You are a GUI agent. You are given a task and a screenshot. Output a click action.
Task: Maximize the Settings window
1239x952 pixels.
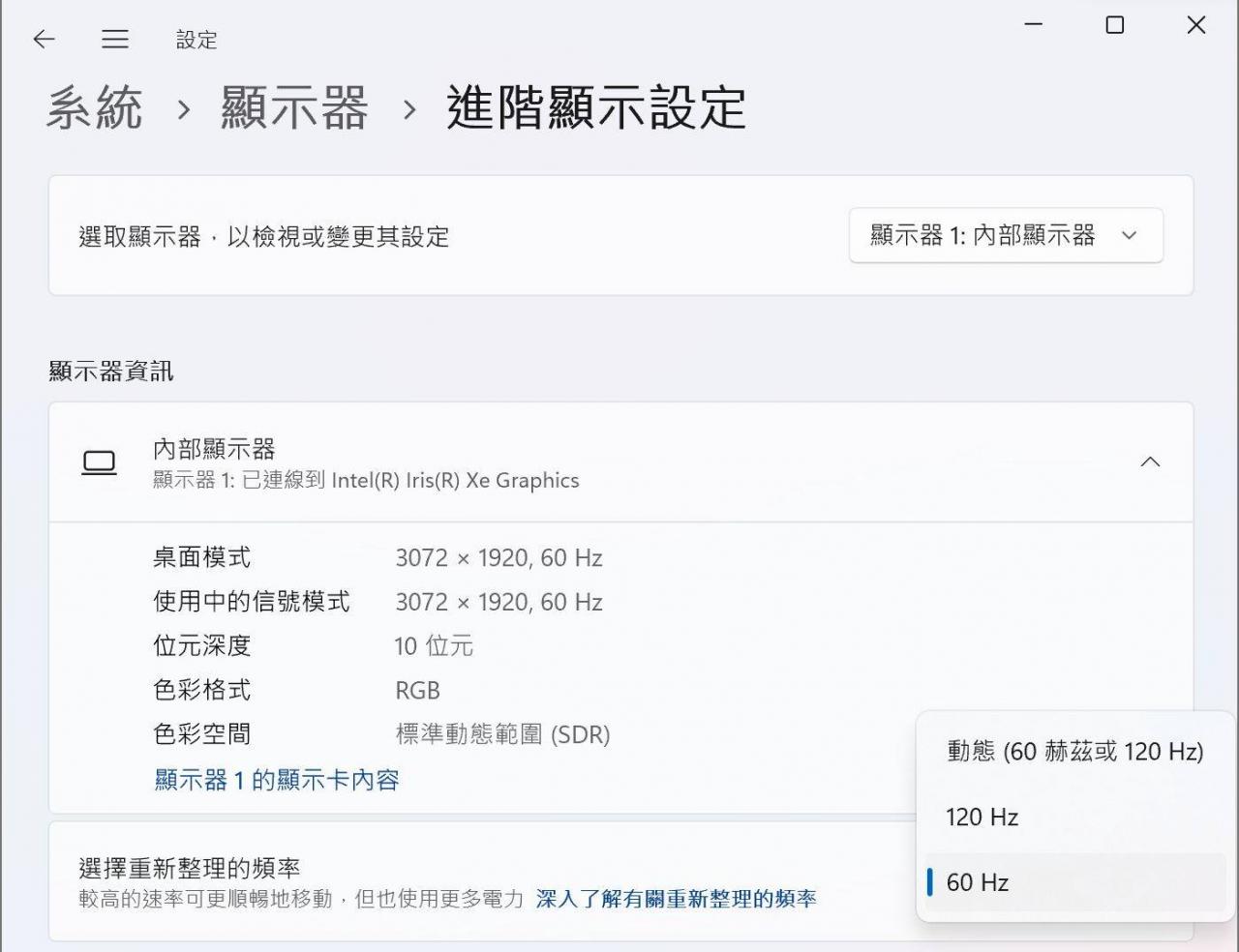(x=1115, y=25)
